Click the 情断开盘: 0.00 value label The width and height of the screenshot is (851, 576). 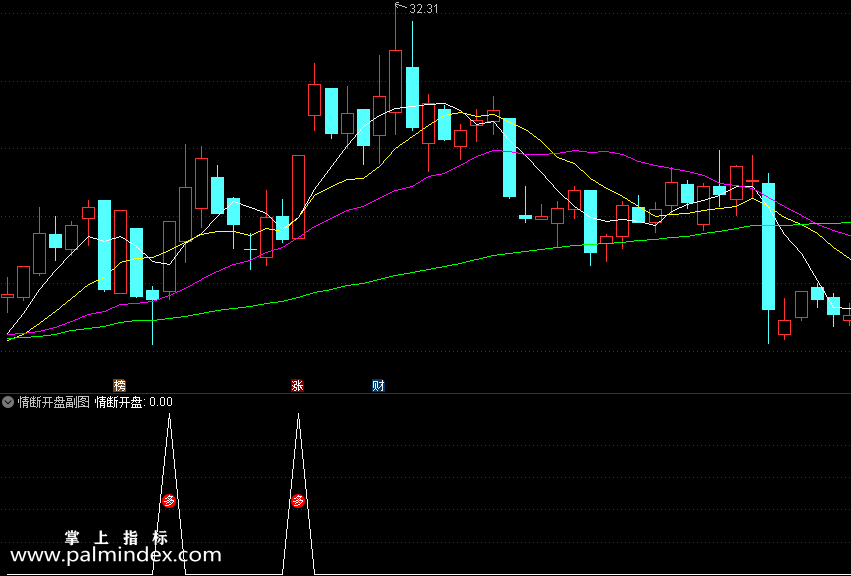[134, 402]
